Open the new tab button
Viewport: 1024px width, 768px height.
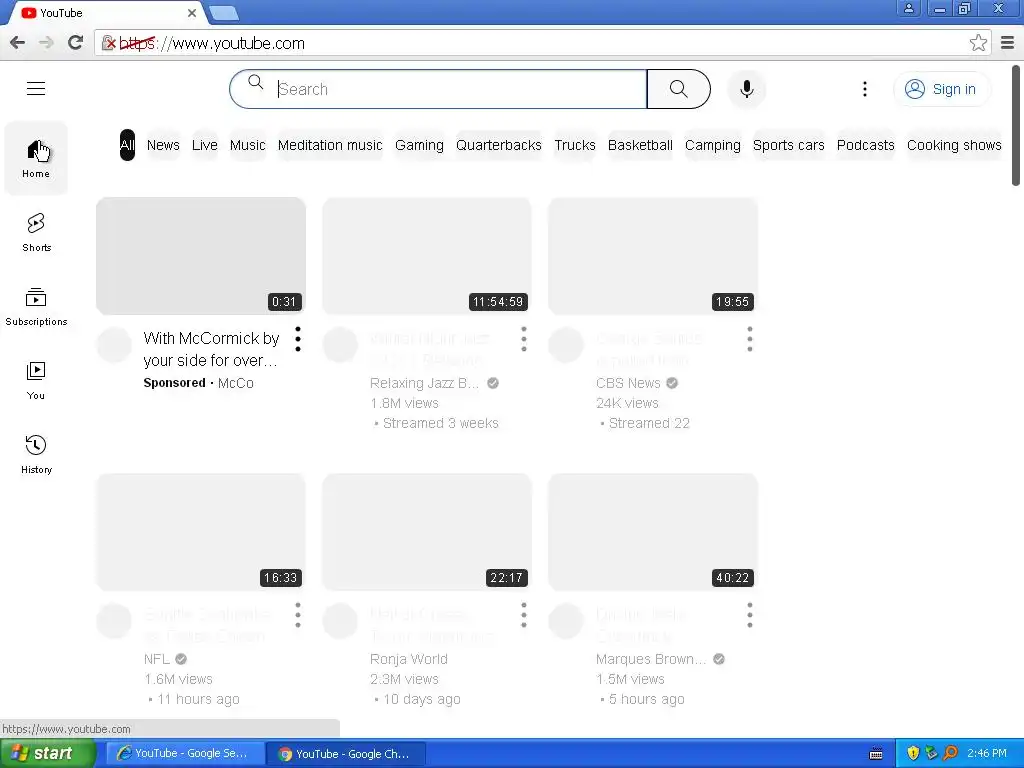pyautogui.click(x=224, y=12)
